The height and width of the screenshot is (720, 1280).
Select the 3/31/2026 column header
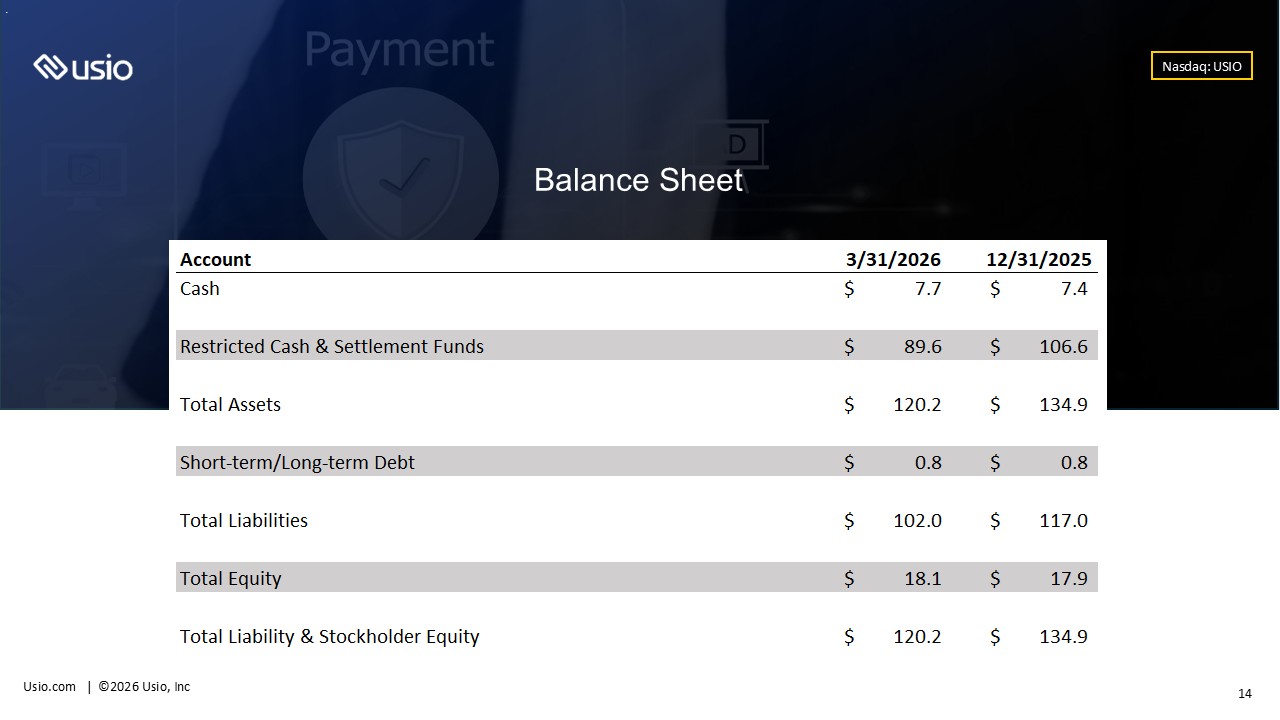[x=893, y=259]
